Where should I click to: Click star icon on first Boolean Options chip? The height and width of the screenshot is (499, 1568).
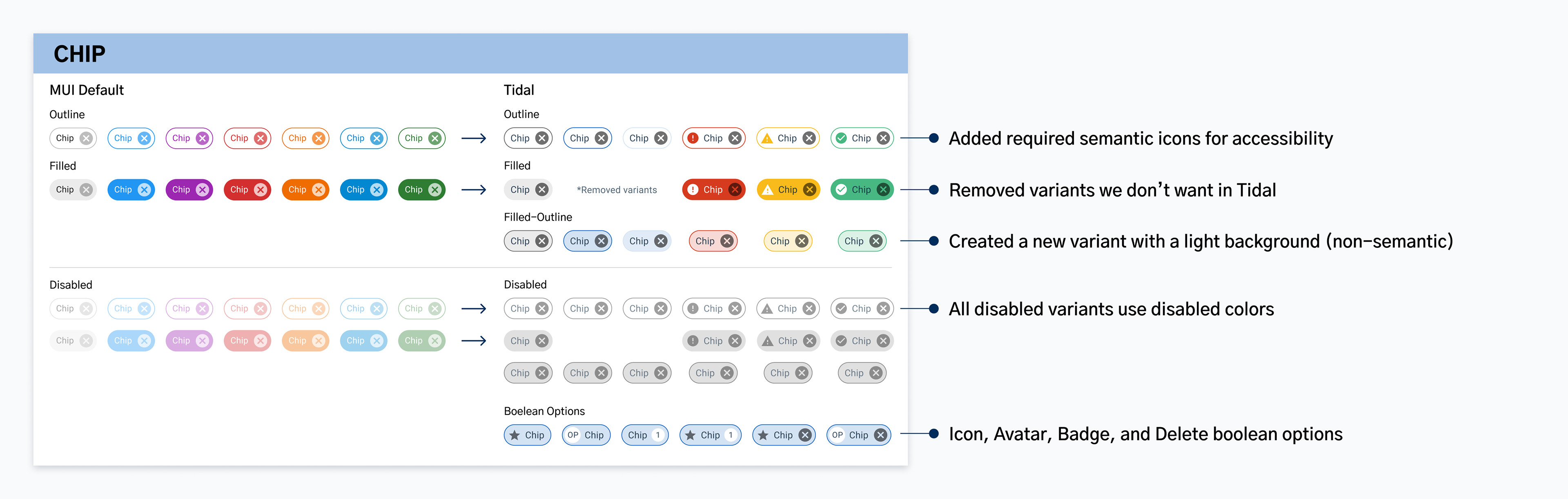tap(514, 435)
